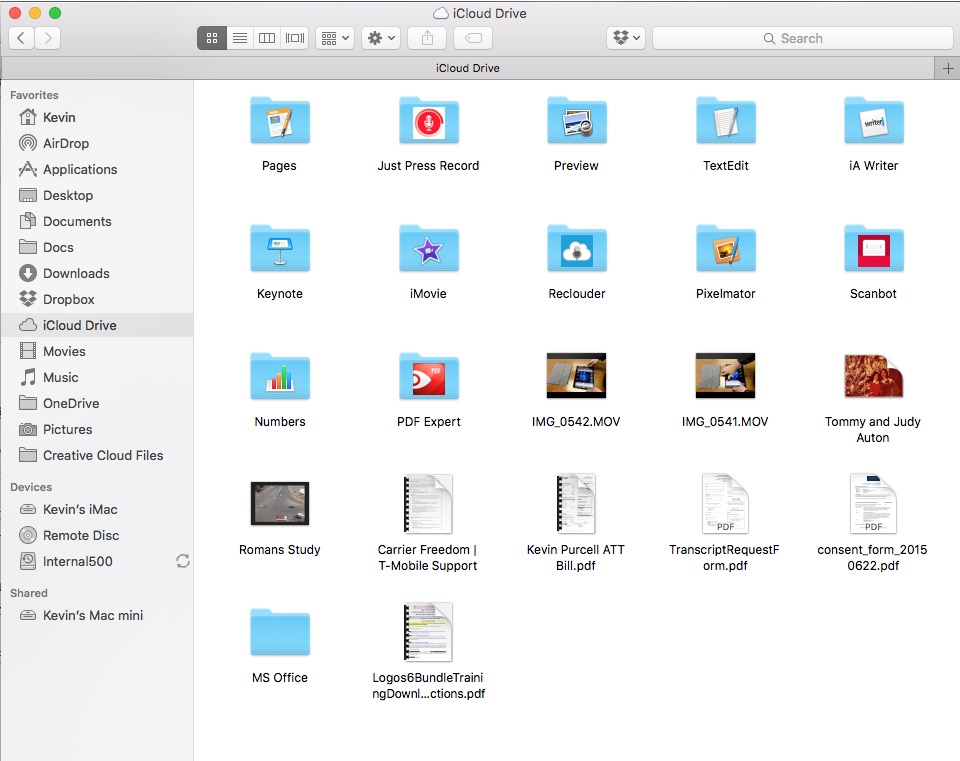The height and width of the screenshot is (761, 960).
Task: Open AirDrop in the sidebar
Action: [60, 143]
